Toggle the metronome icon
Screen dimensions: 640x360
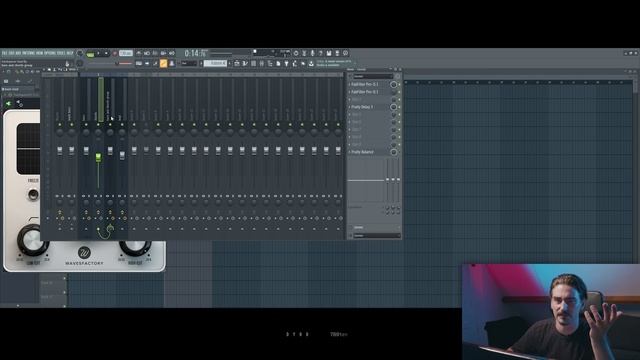(139, 53)
